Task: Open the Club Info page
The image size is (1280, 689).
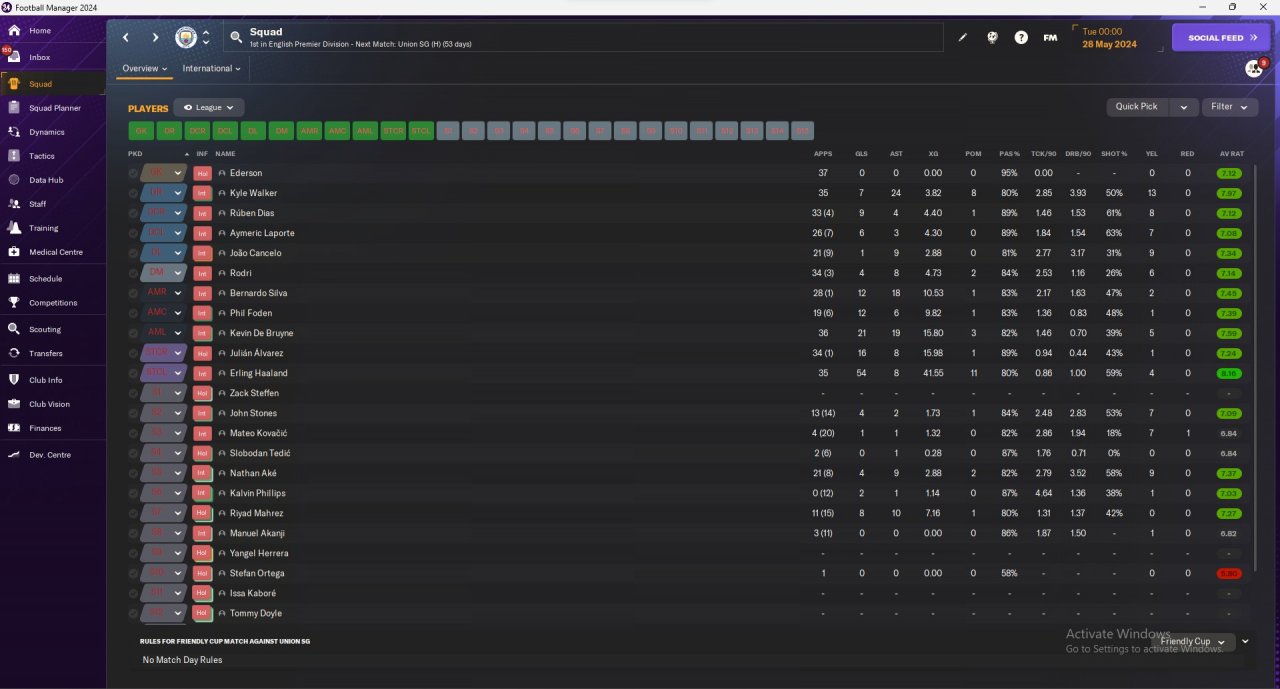Action: (46, 380)
